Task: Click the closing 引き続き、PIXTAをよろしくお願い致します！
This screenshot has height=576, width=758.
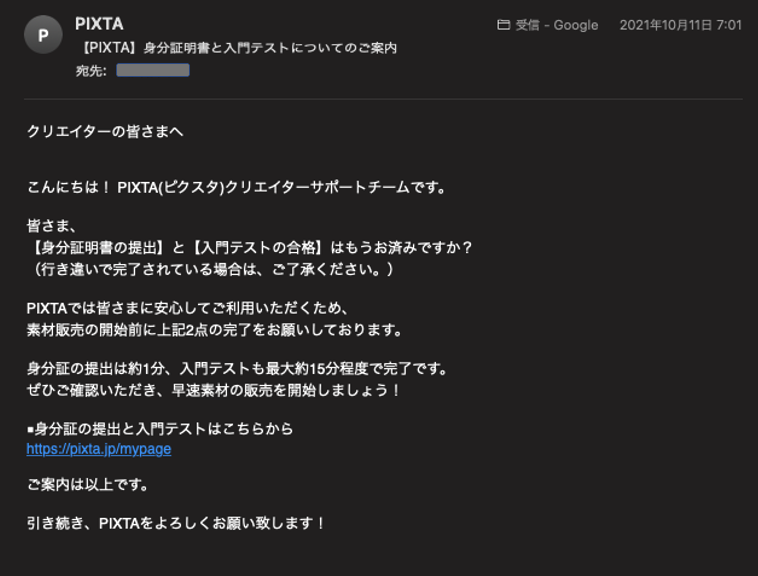Action: point(176,523)
